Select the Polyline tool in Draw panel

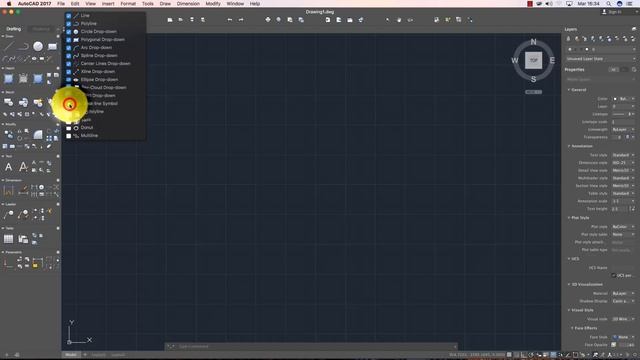click(23, 46)
